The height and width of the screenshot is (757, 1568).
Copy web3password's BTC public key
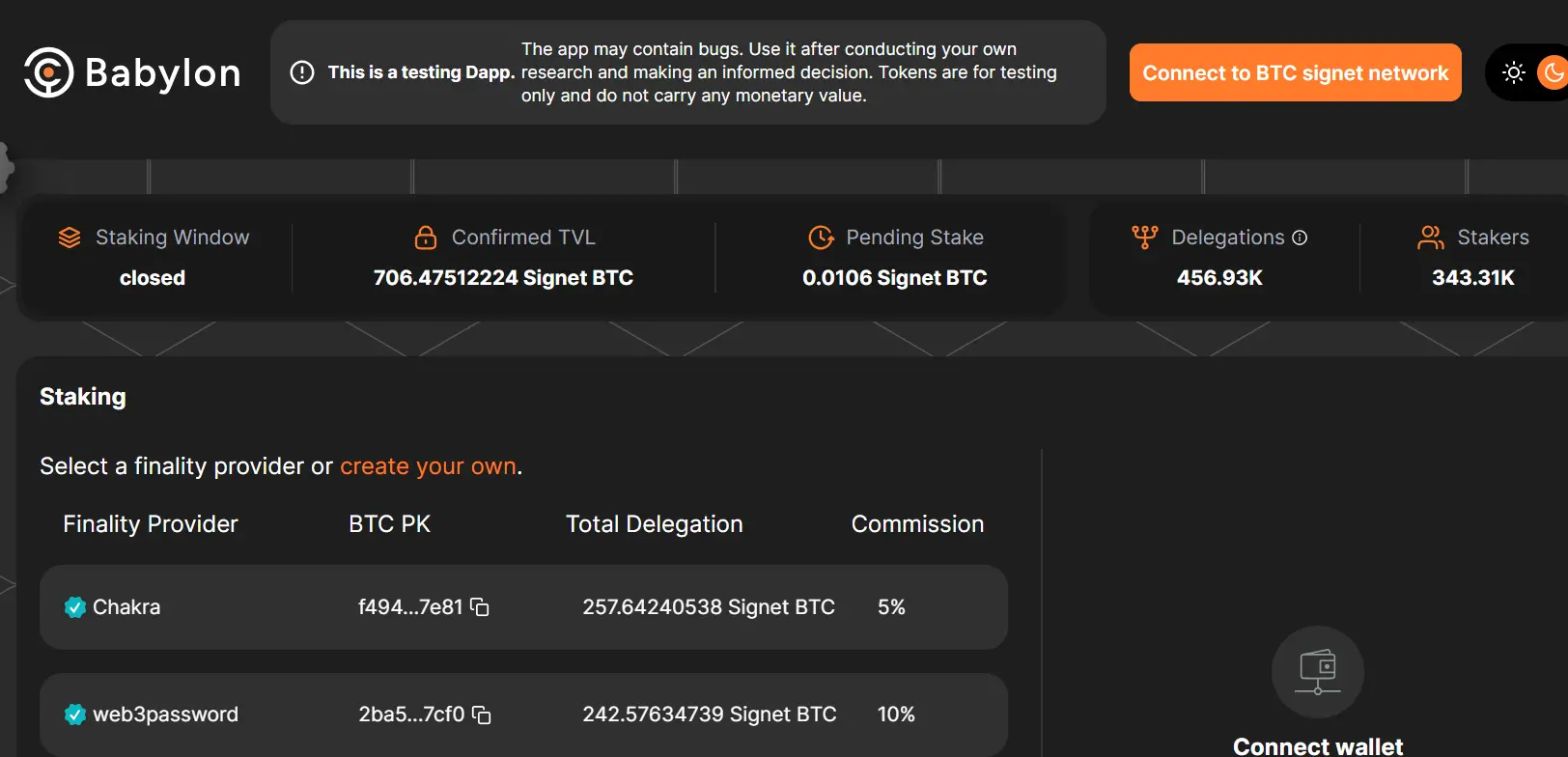click(482, 715)
